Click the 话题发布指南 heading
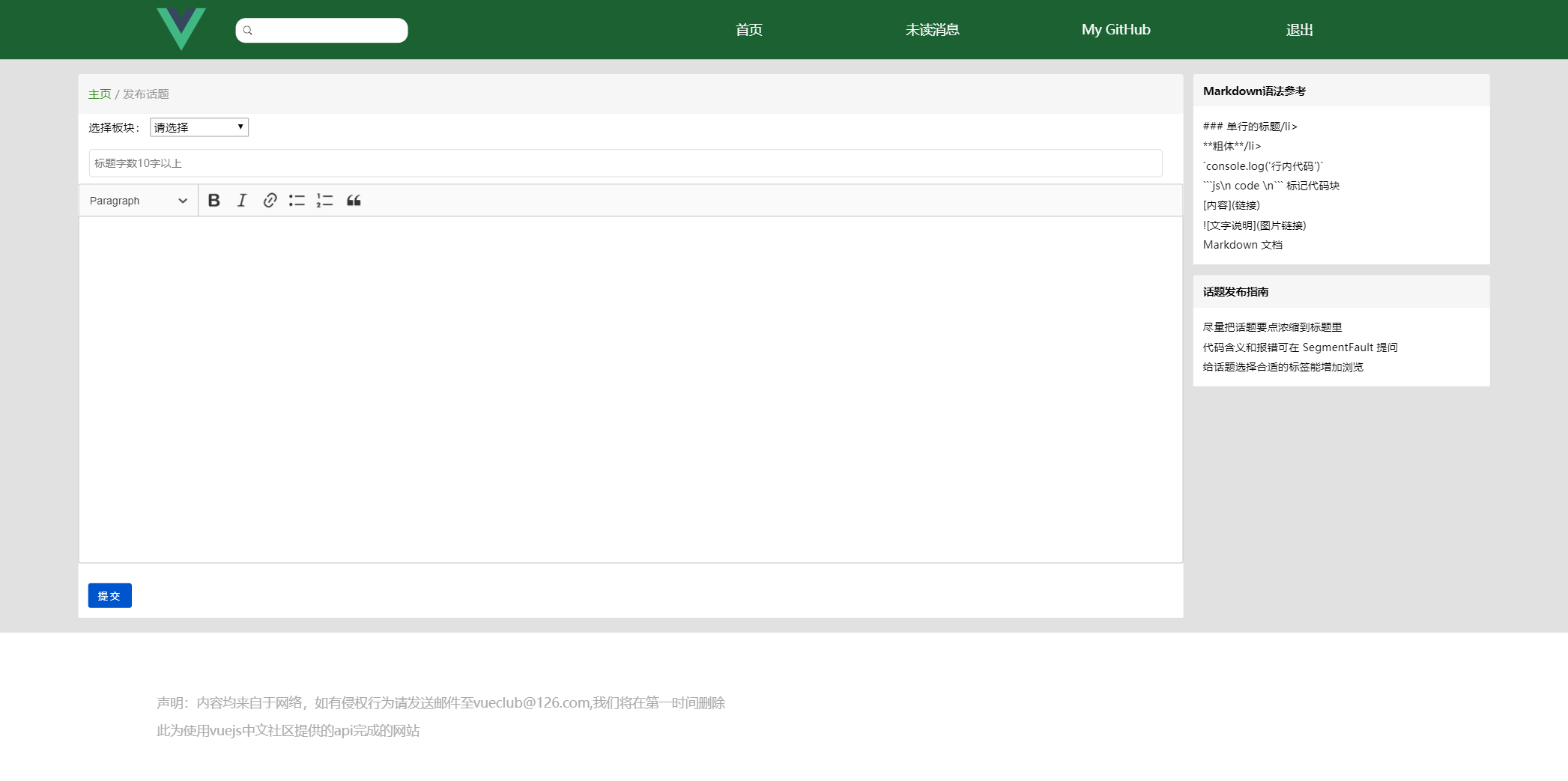1568x781 pixels. (1235, 292)
